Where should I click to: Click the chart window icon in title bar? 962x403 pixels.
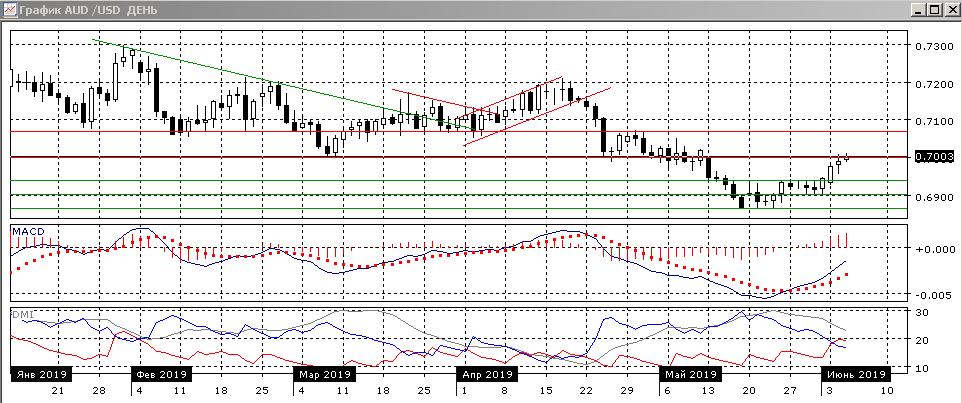9,9
